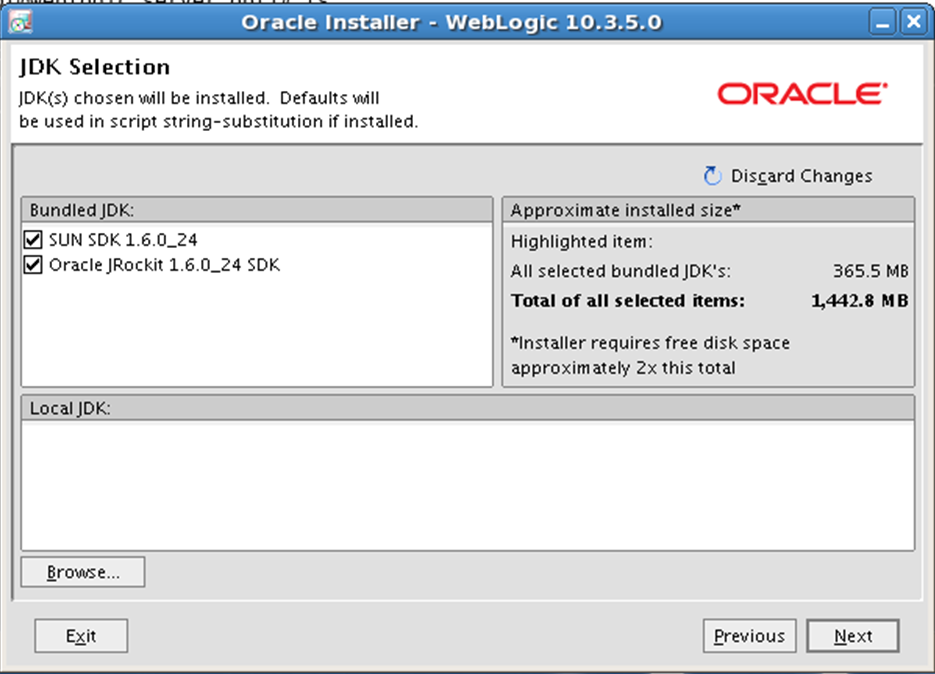Screen dimensions: 935x674
Task: Click the 365.5 MB bundled JDK size value
Action: pyautogui.click(x=871, y=271)
